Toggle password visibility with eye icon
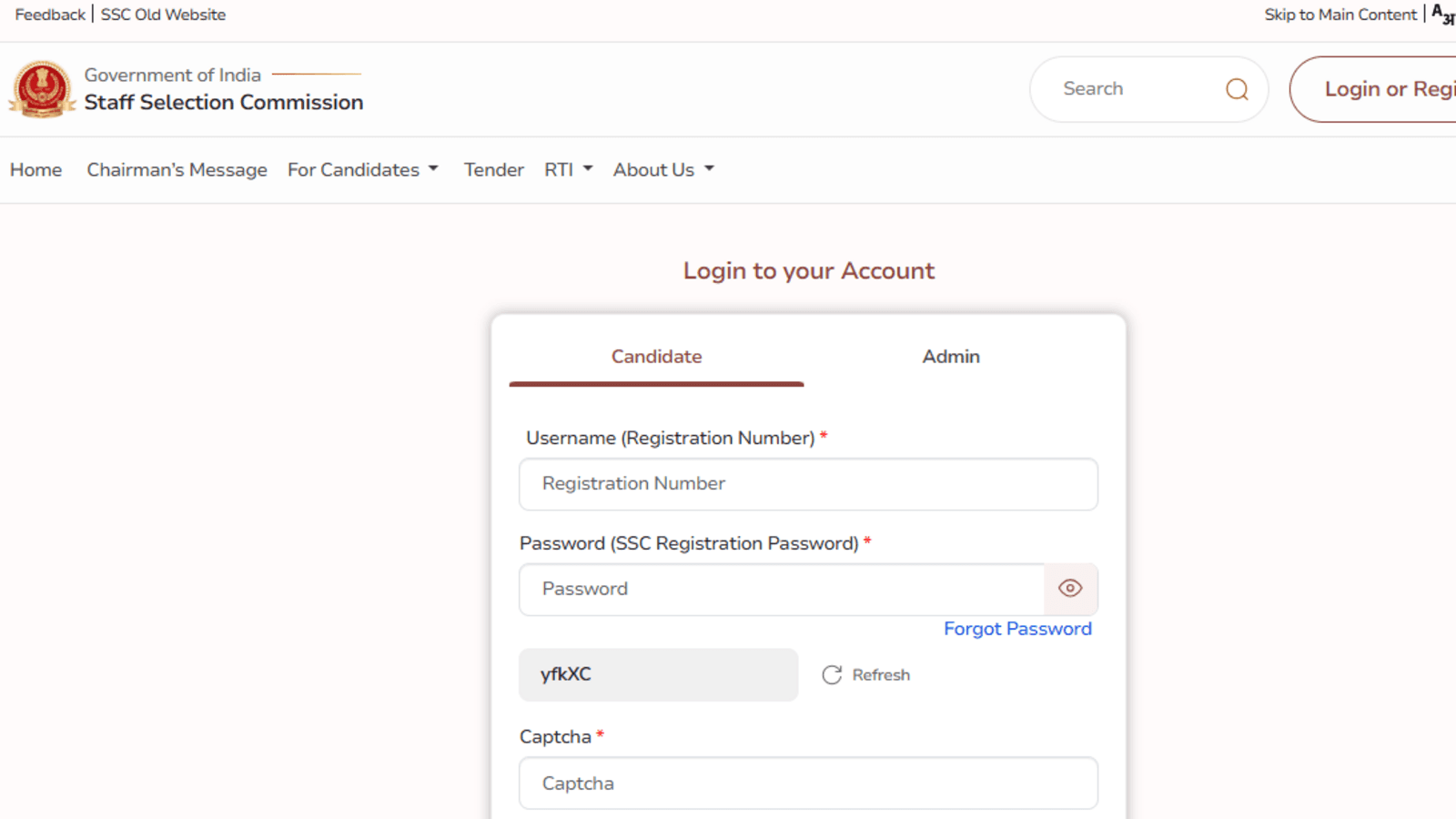The height and width of the screenshot is (819, 1456). (x=1070, y=589)
